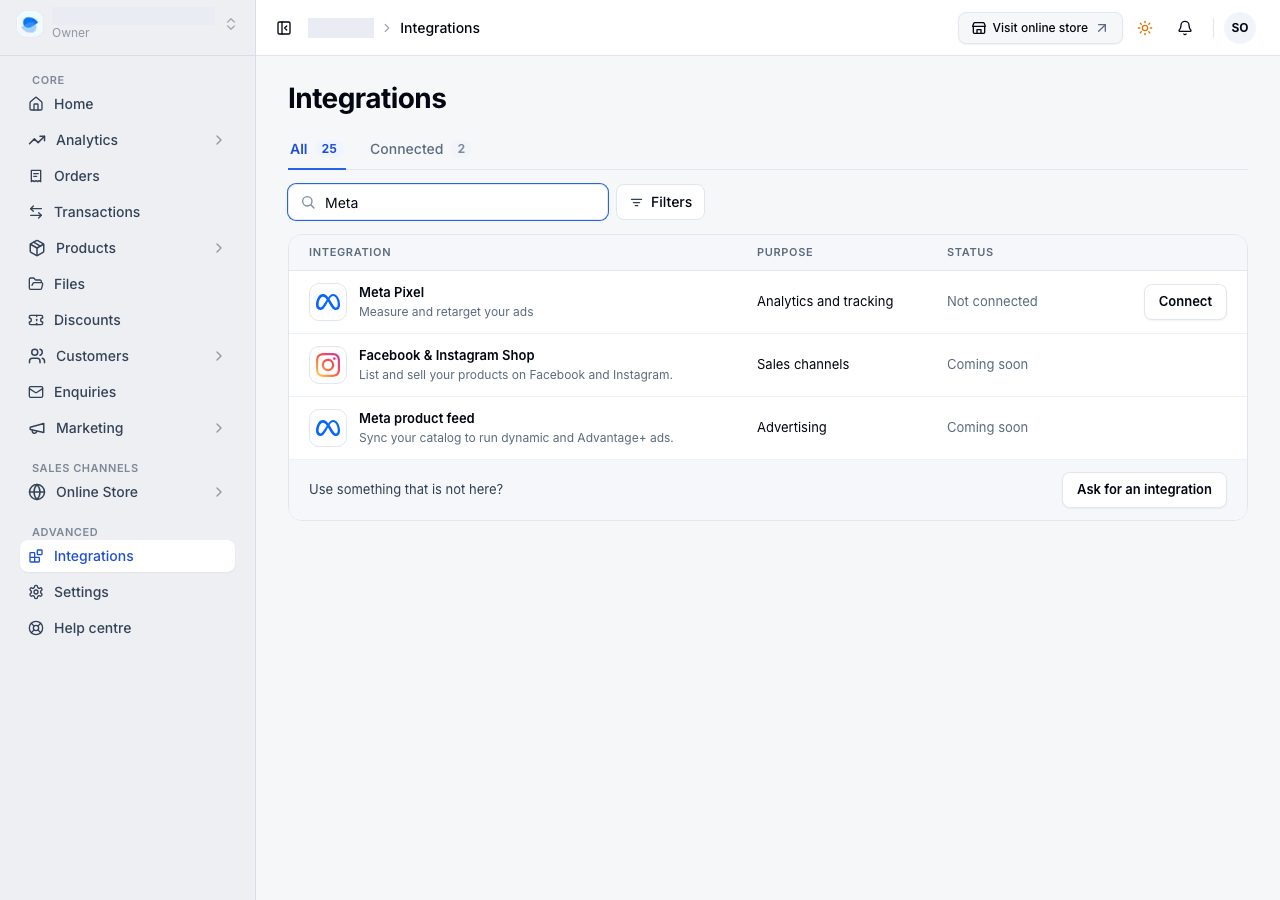
Task: Click the Facebook & Instagram Shop title
Action: click(x=447, y=355)
